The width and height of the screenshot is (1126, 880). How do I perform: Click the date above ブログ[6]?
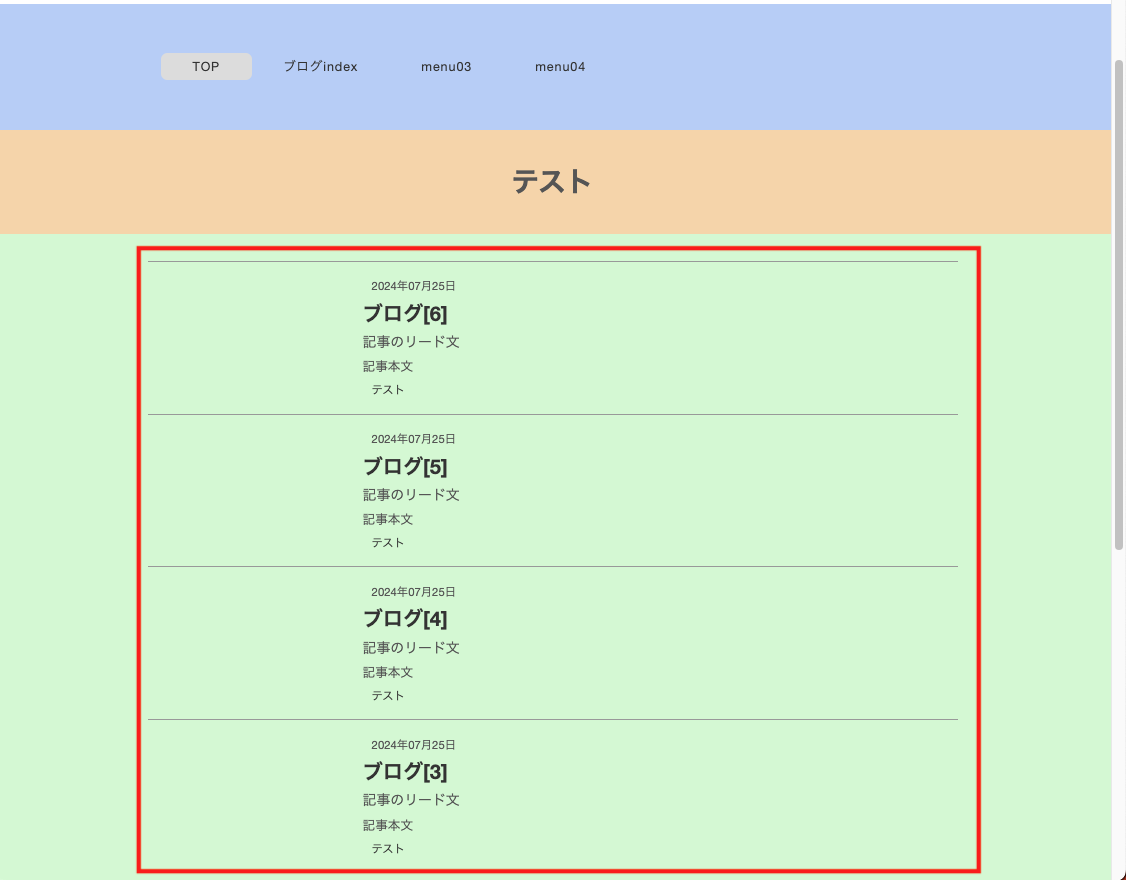tap(413, 286)
